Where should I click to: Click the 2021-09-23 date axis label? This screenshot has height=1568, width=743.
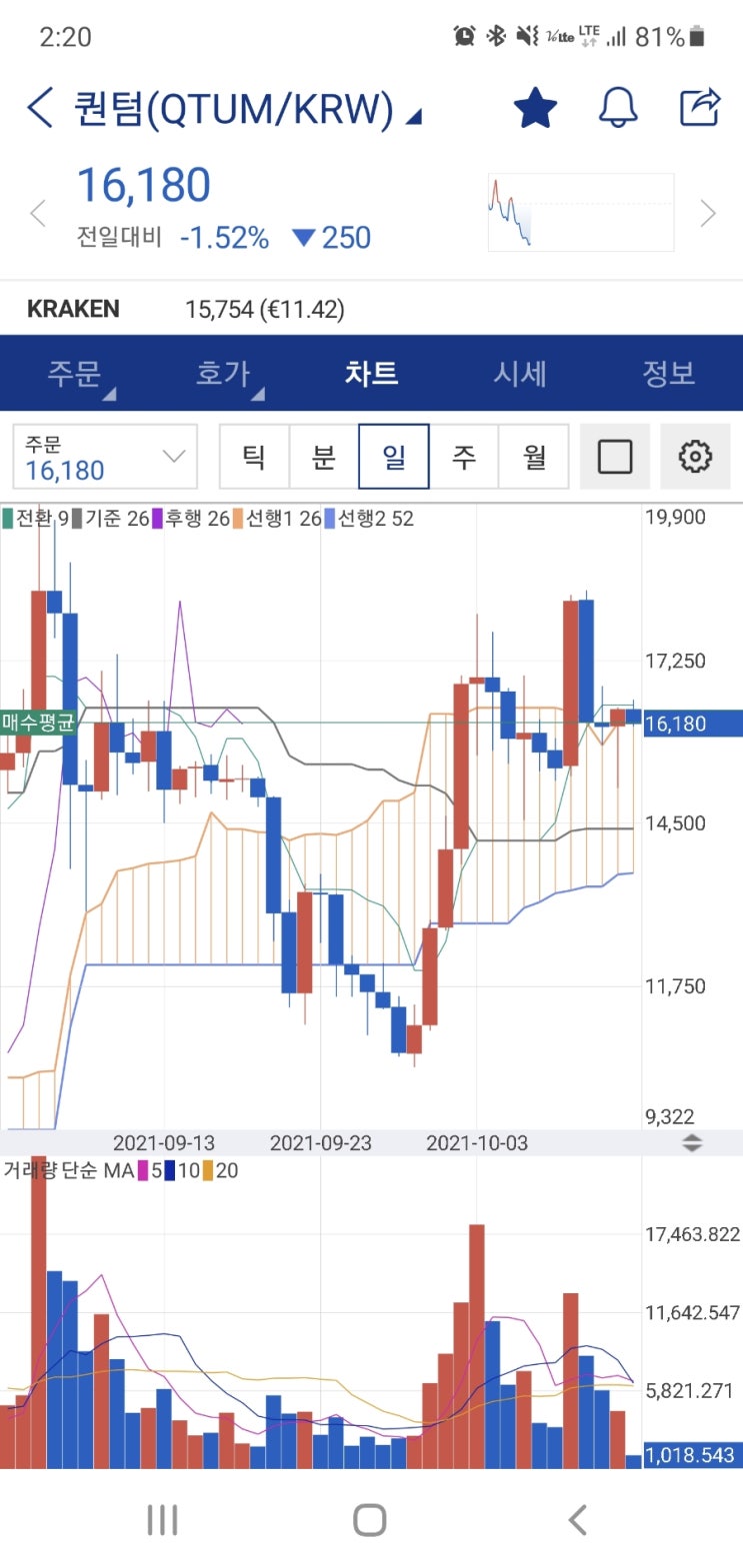pyautogui.click(x=320, y=1143)
